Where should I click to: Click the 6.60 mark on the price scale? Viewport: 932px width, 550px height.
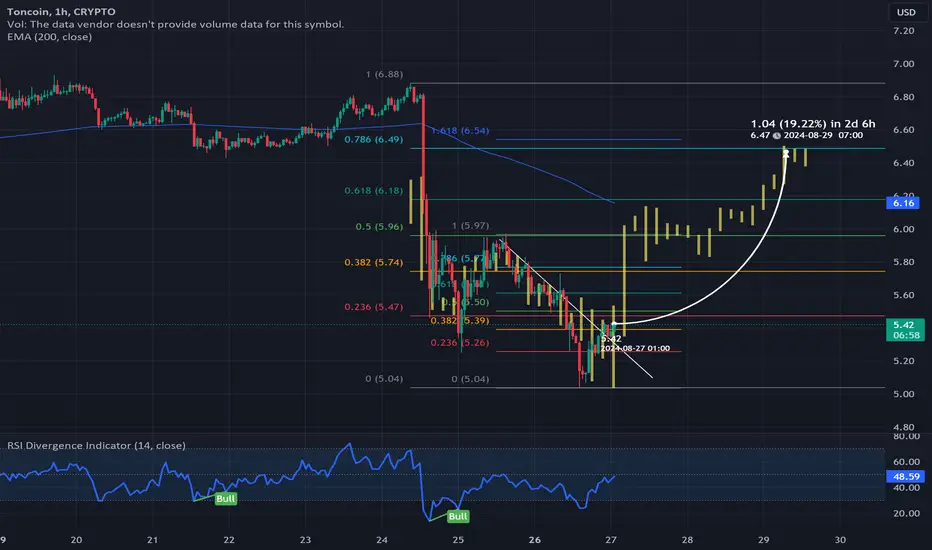[903, 130]
